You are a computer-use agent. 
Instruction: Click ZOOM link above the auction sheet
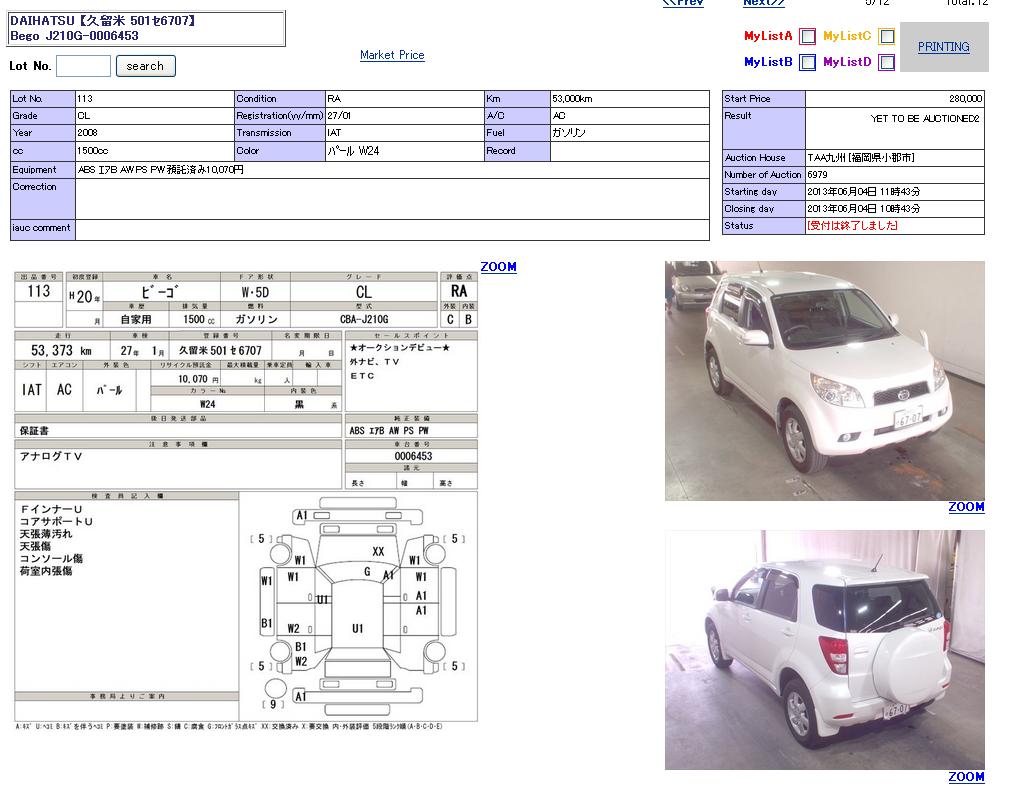coord(498,267)
